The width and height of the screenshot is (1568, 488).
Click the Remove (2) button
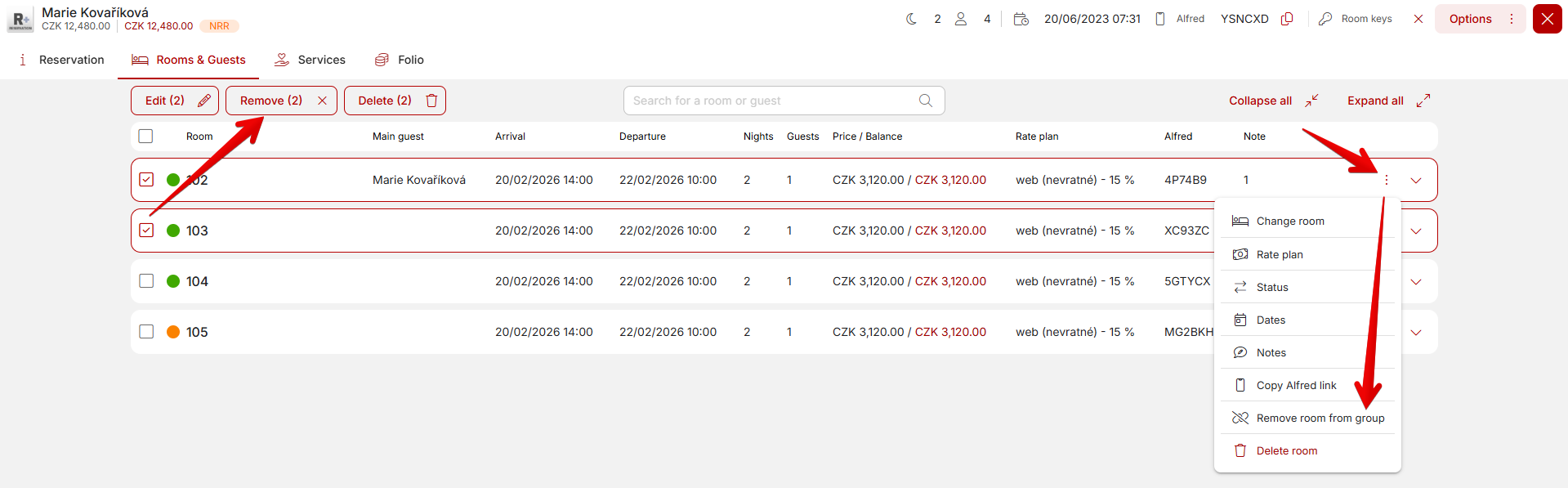[281, 101]
